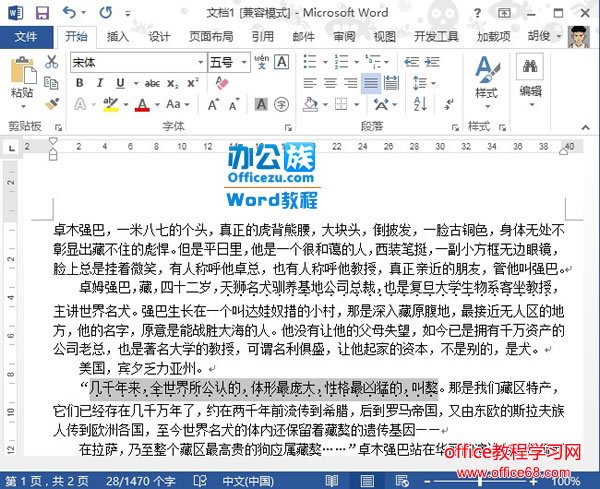Image resolution: width=600 pixels, height=489 pixels.
Task: Select the Format Painter brush
Action: point(52,104)
